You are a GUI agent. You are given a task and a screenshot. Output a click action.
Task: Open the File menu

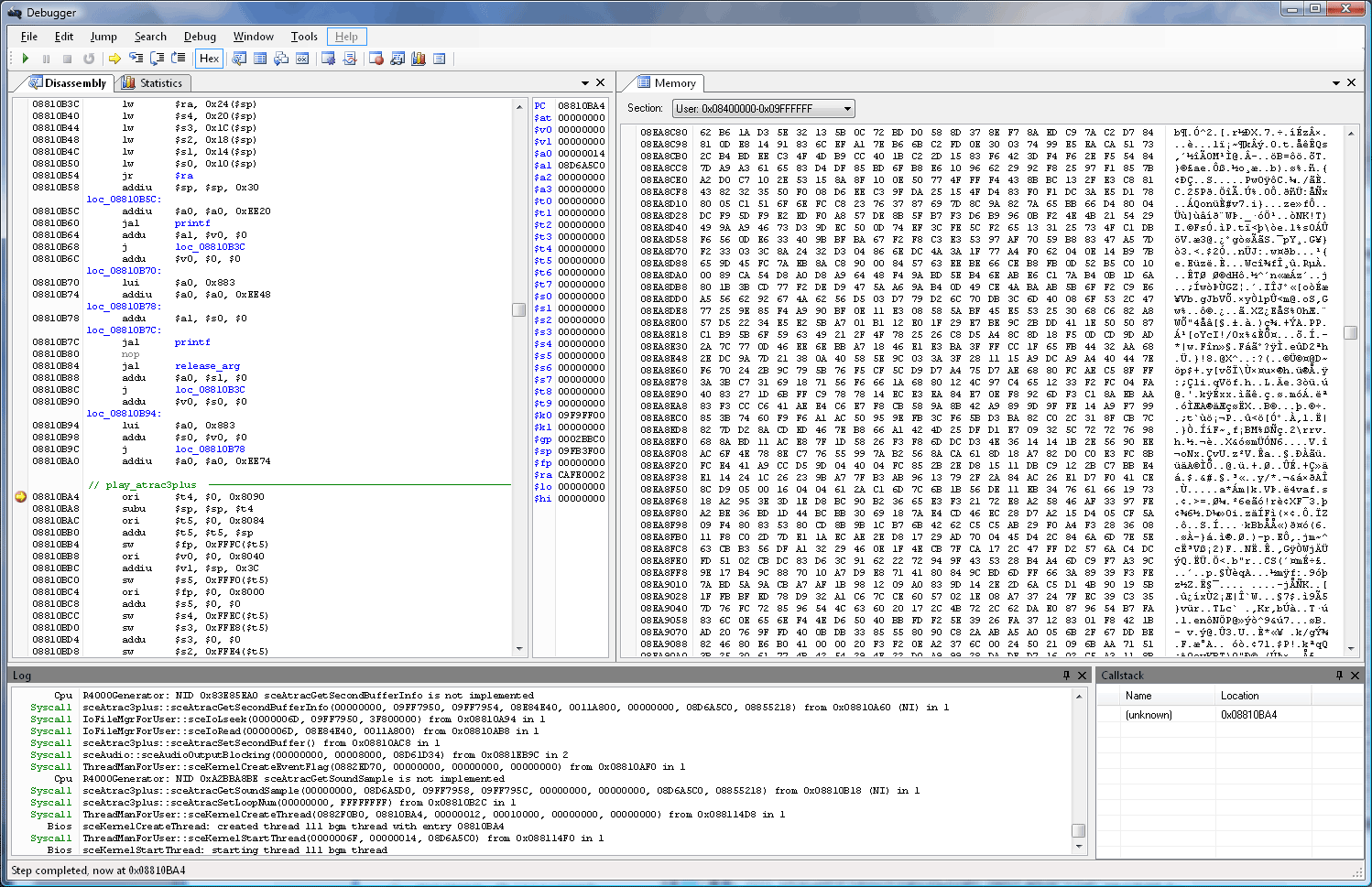pyautogui.click(x=29, y=37)
